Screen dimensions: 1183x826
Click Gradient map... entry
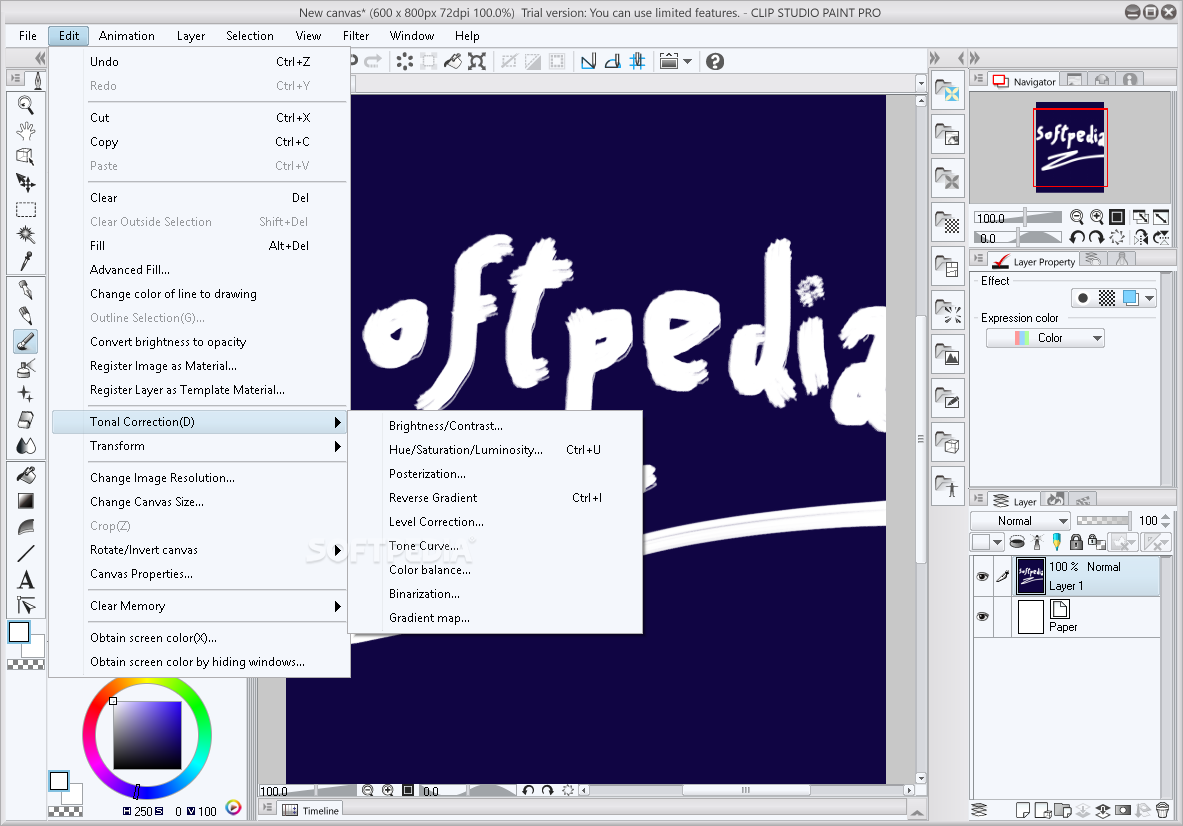(429, 618)
